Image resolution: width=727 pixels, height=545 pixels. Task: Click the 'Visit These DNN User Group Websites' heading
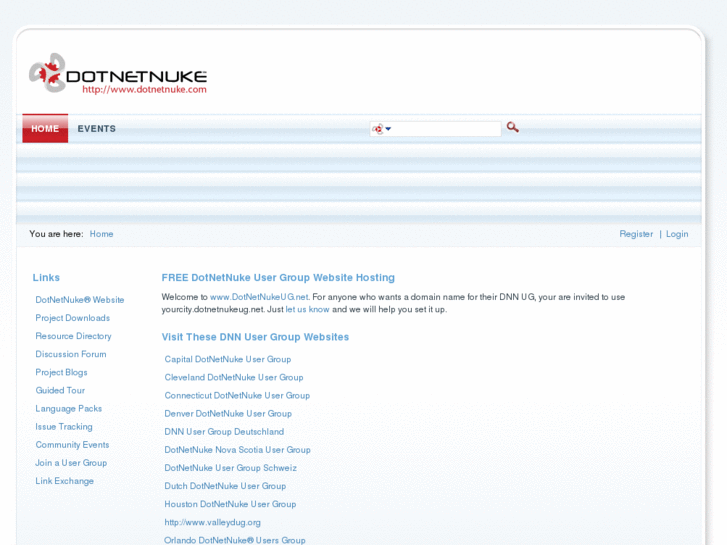(255, 337)
